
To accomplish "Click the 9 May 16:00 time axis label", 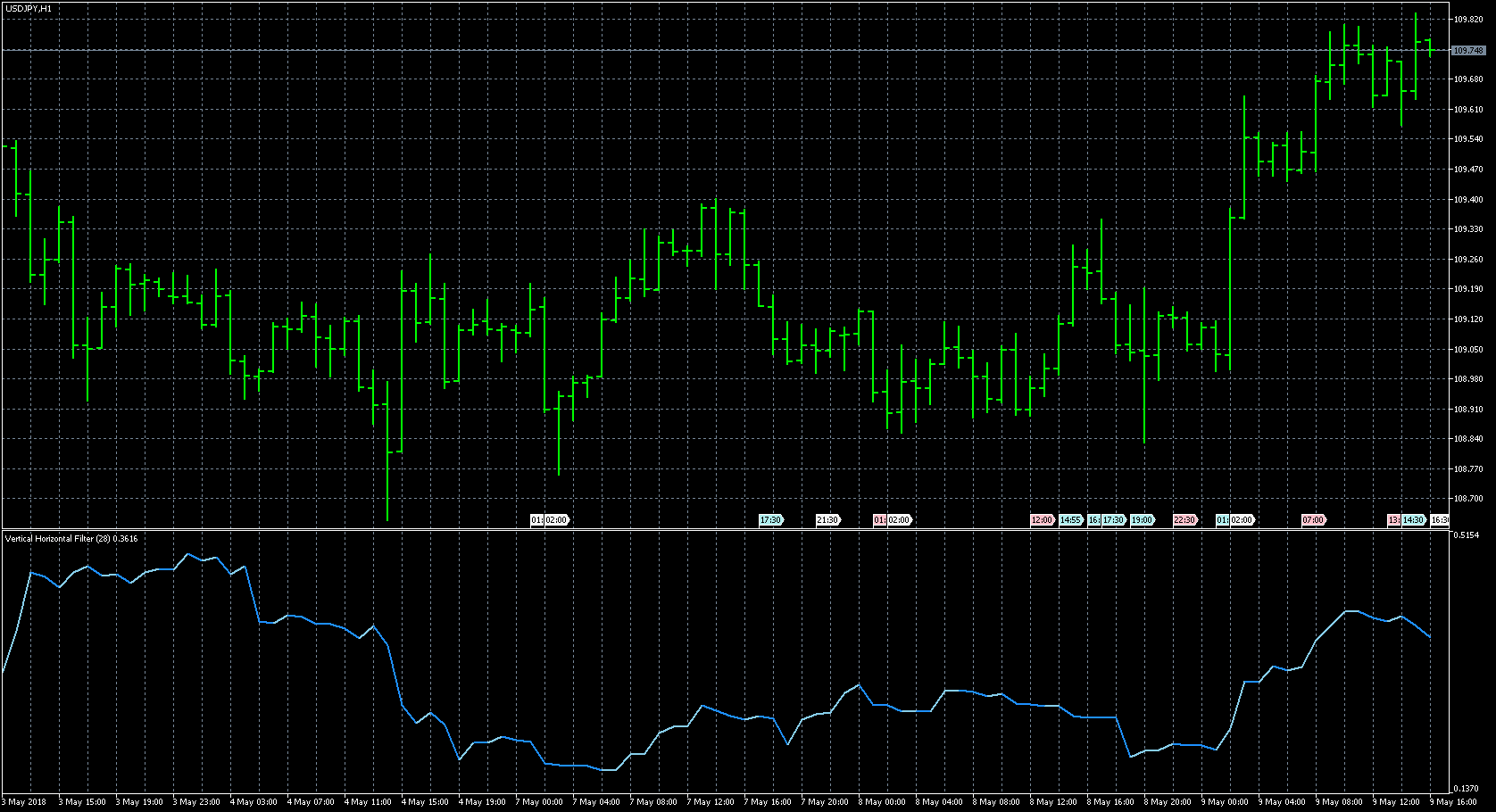I will point(1455,802).
